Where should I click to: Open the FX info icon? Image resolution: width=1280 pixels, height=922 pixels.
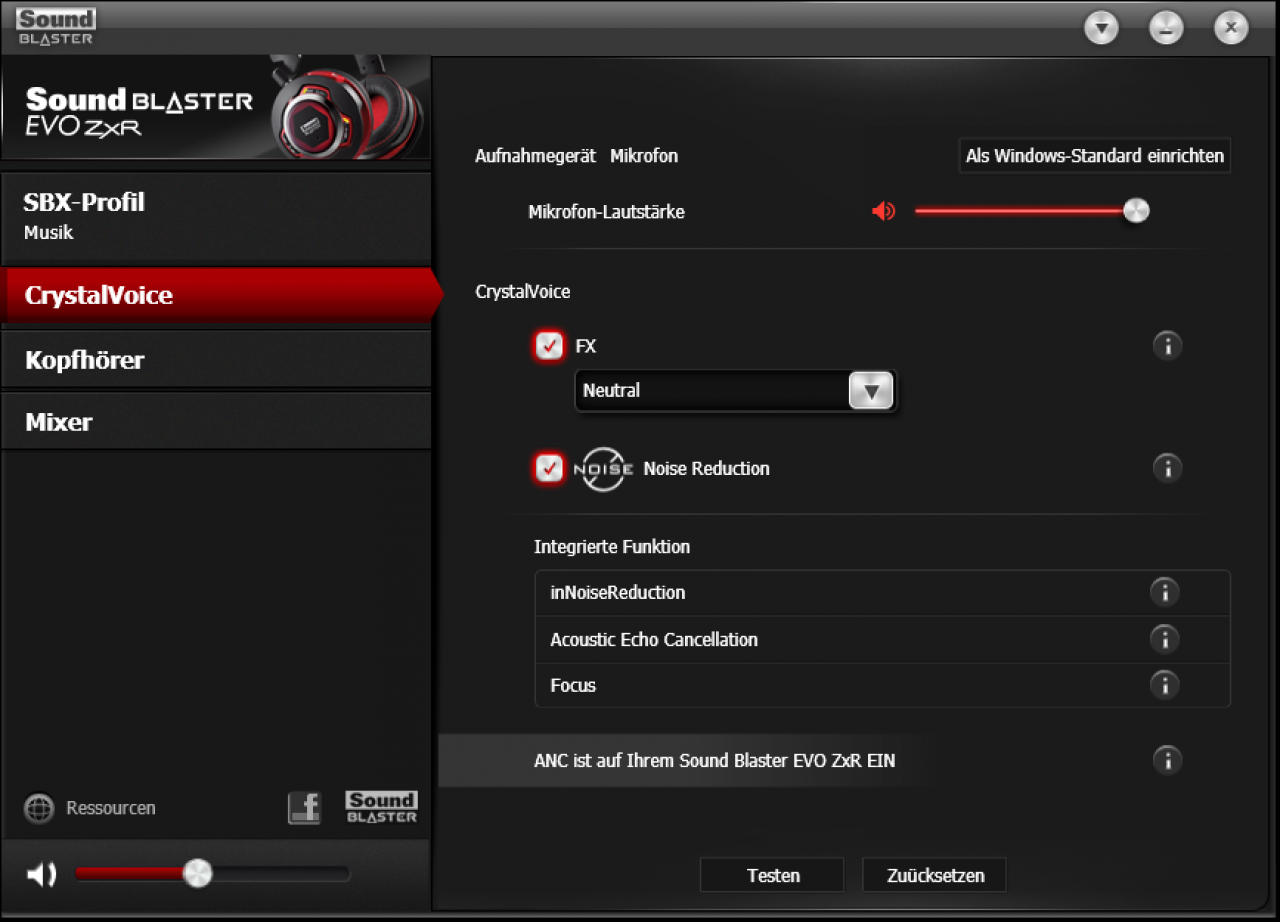click(x=1167, y=346)
